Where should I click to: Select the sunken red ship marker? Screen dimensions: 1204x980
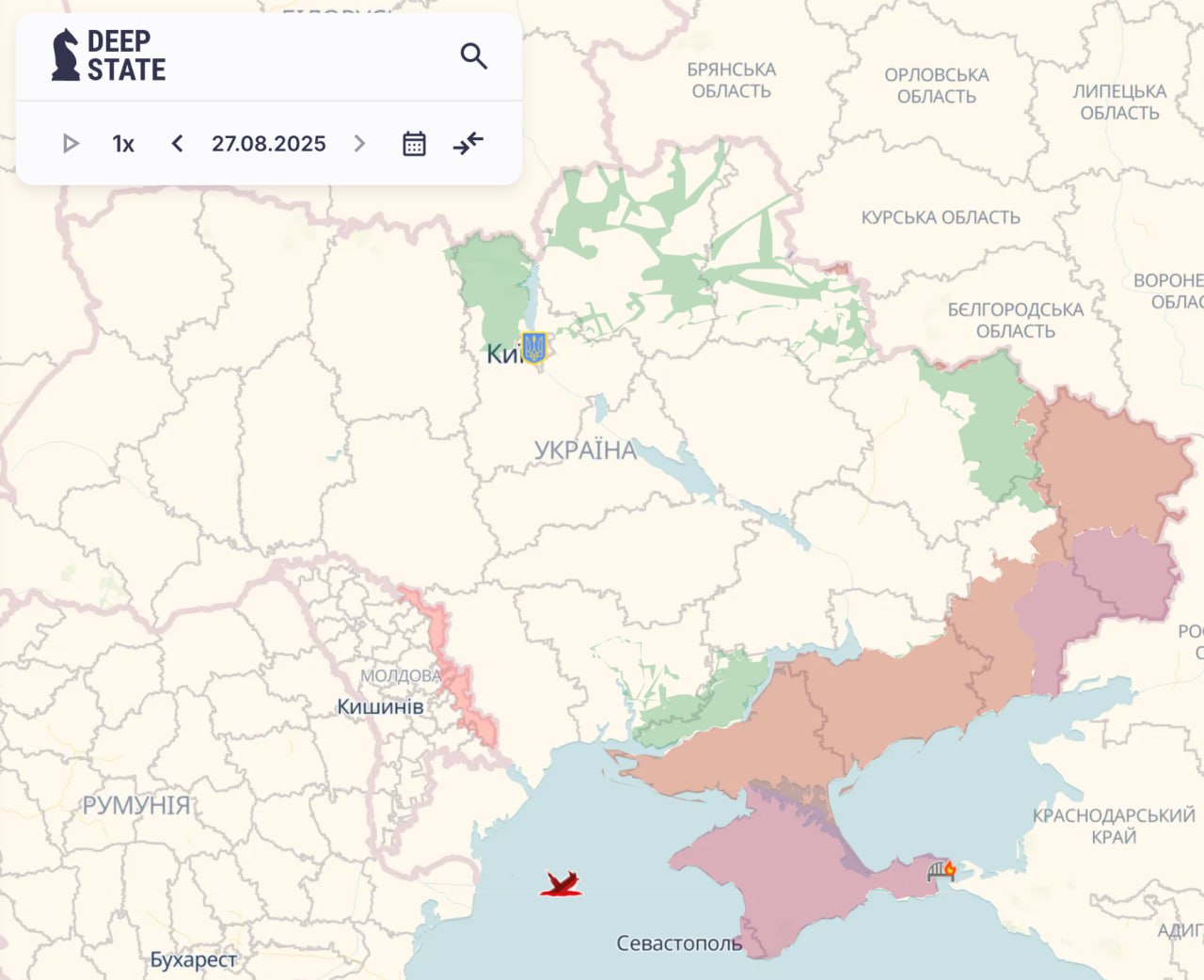(561, 883)
